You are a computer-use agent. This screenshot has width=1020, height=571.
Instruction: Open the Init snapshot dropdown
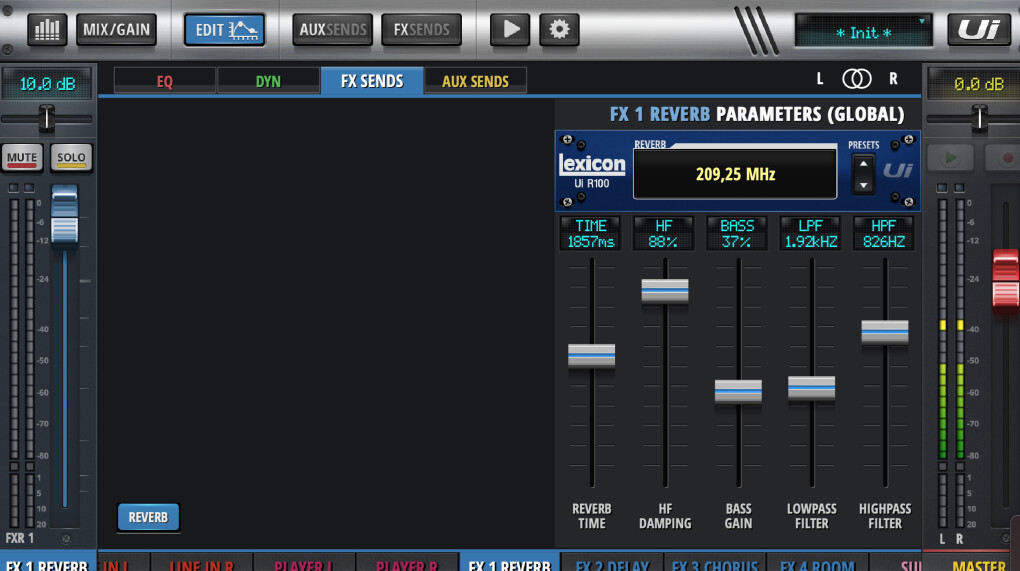pyautogui.click(x=863, y=31)
